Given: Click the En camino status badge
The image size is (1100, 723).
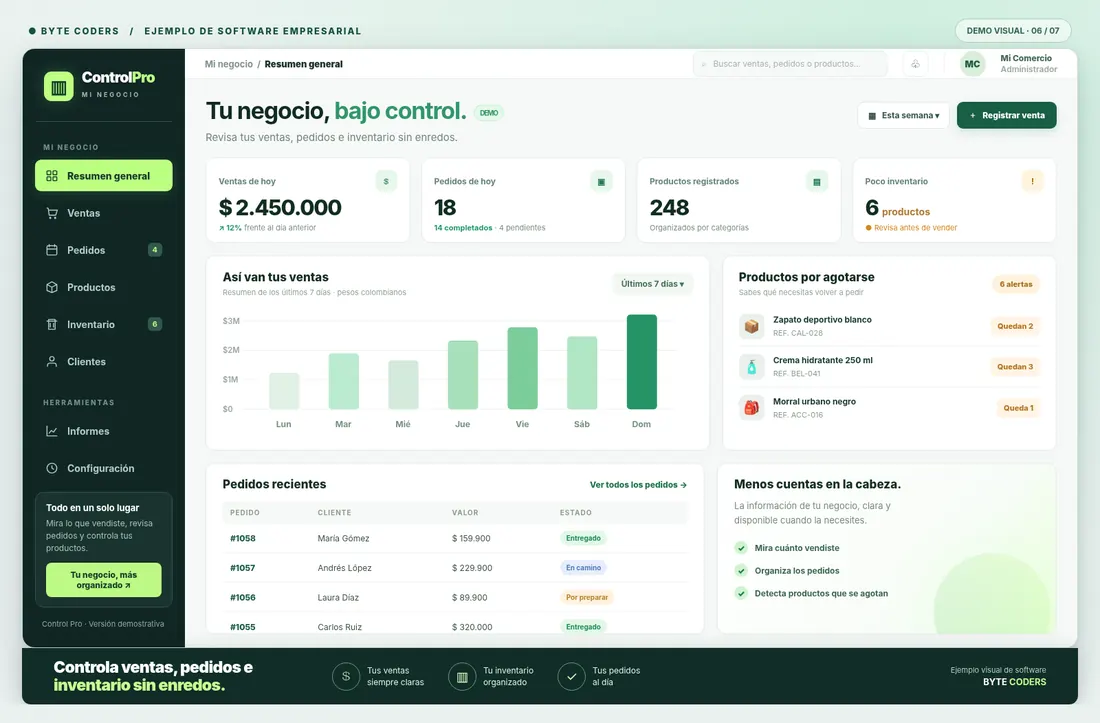Looking at the screenshot, I should tap(584, 568).
